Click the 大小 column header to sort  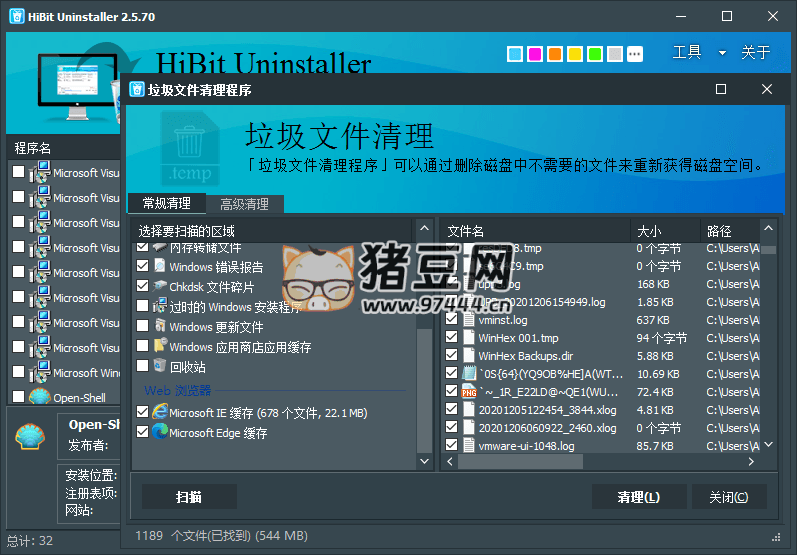click(649, 231)
